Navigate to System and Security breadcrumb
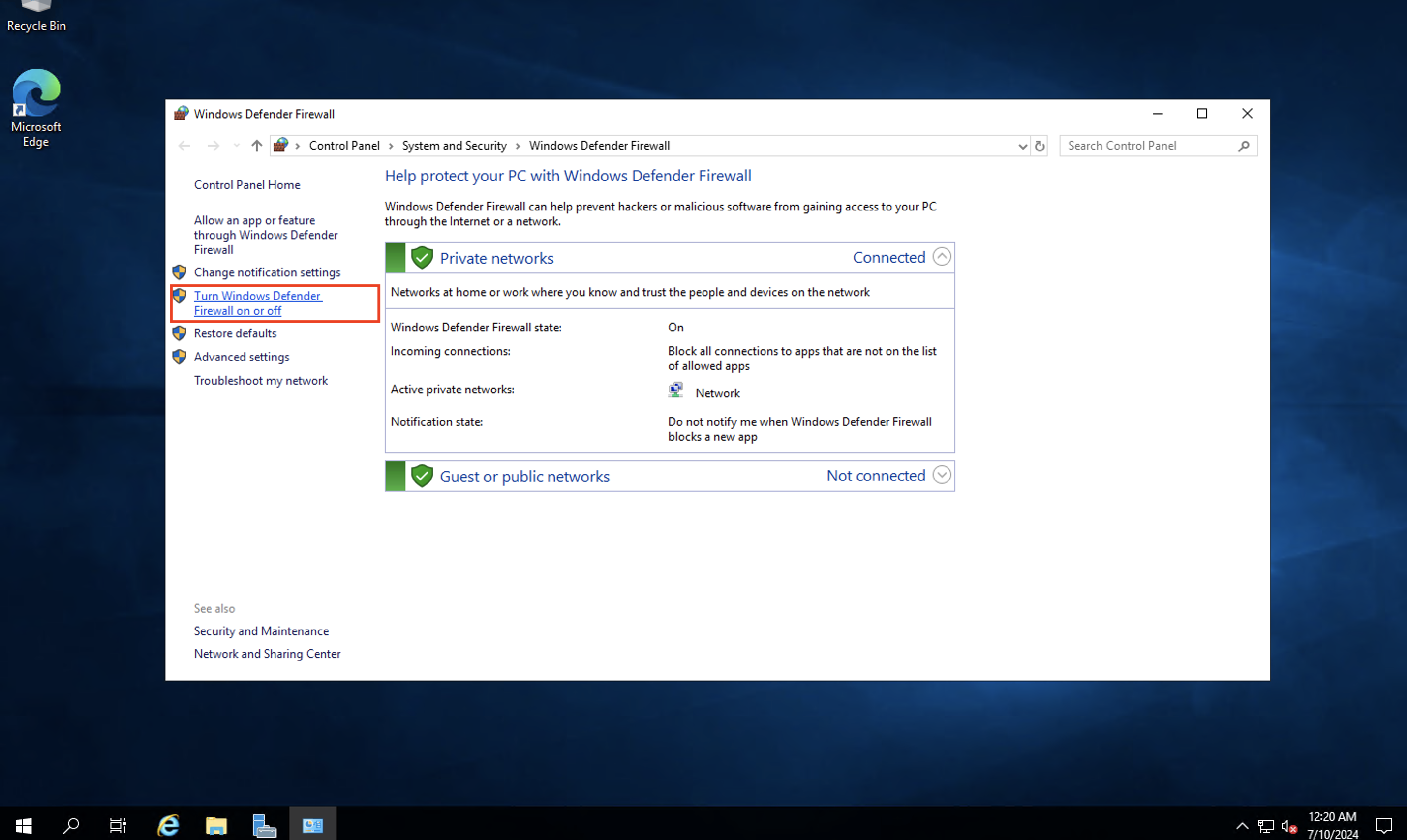Viewport: 1407px width, 840px height. [454, 145]
